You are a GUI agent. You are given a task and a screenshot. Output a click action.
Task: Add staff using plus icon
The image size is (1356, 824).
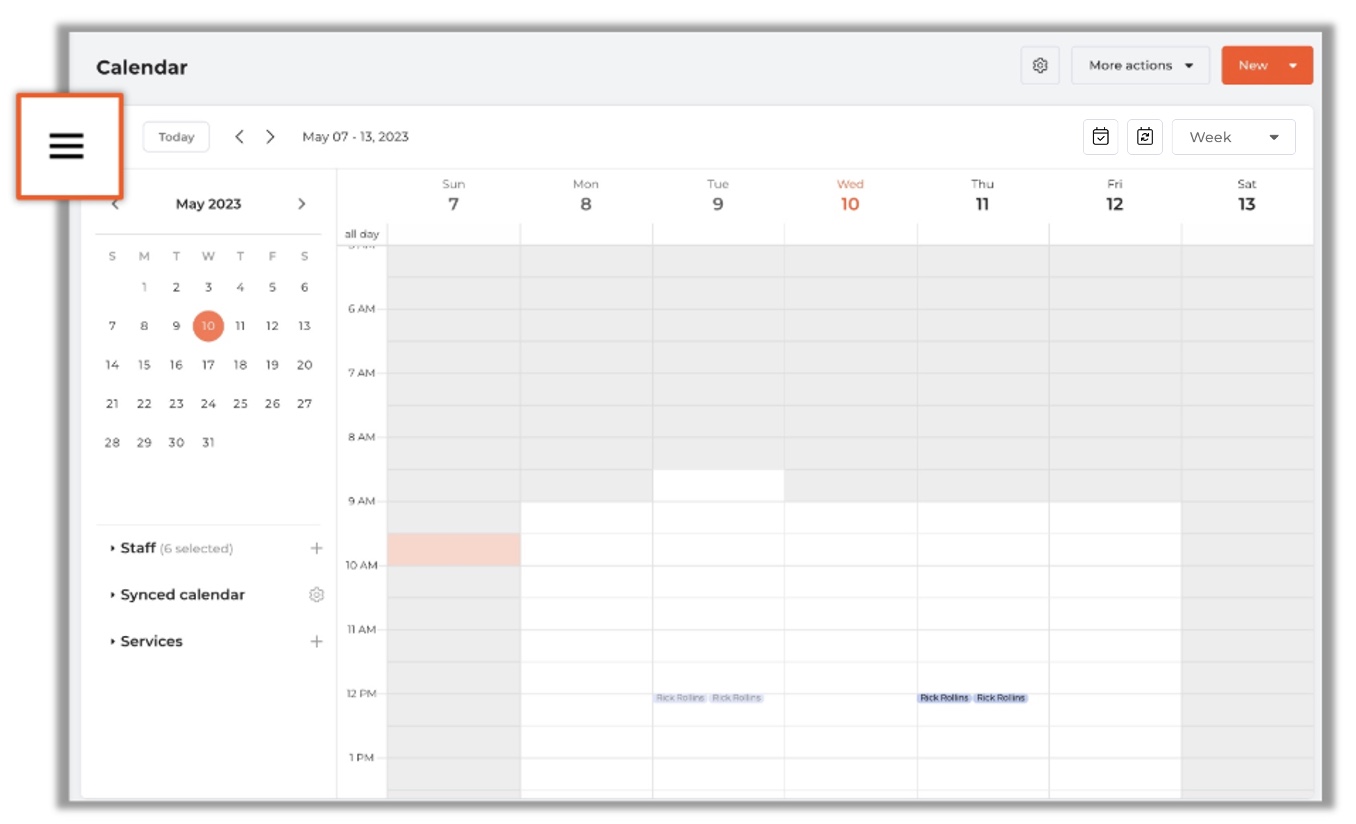[x=316, y=548]
